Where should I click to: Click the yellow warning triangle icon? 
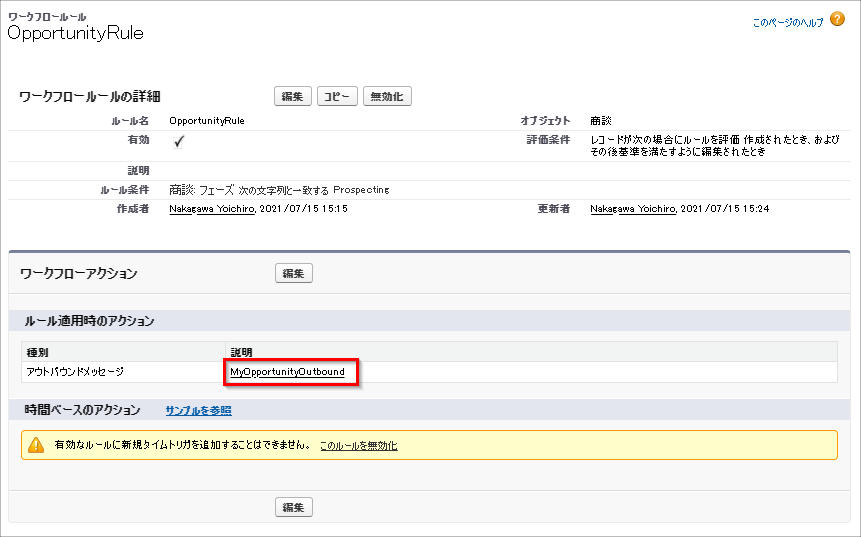pyautogui.click(x=36, y=445)
